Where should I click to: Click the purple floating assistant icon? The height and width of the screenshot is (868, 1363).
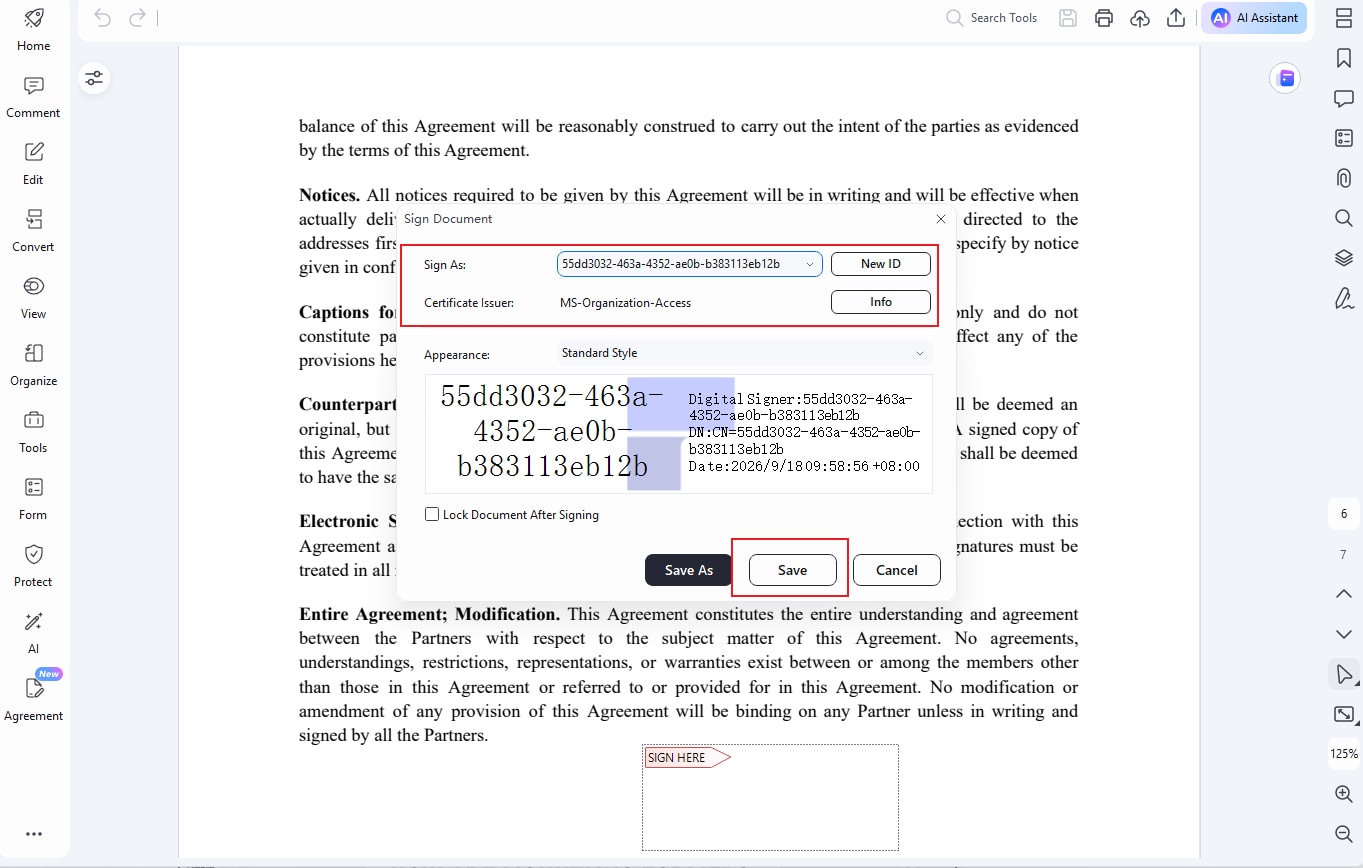(1285, 78)
